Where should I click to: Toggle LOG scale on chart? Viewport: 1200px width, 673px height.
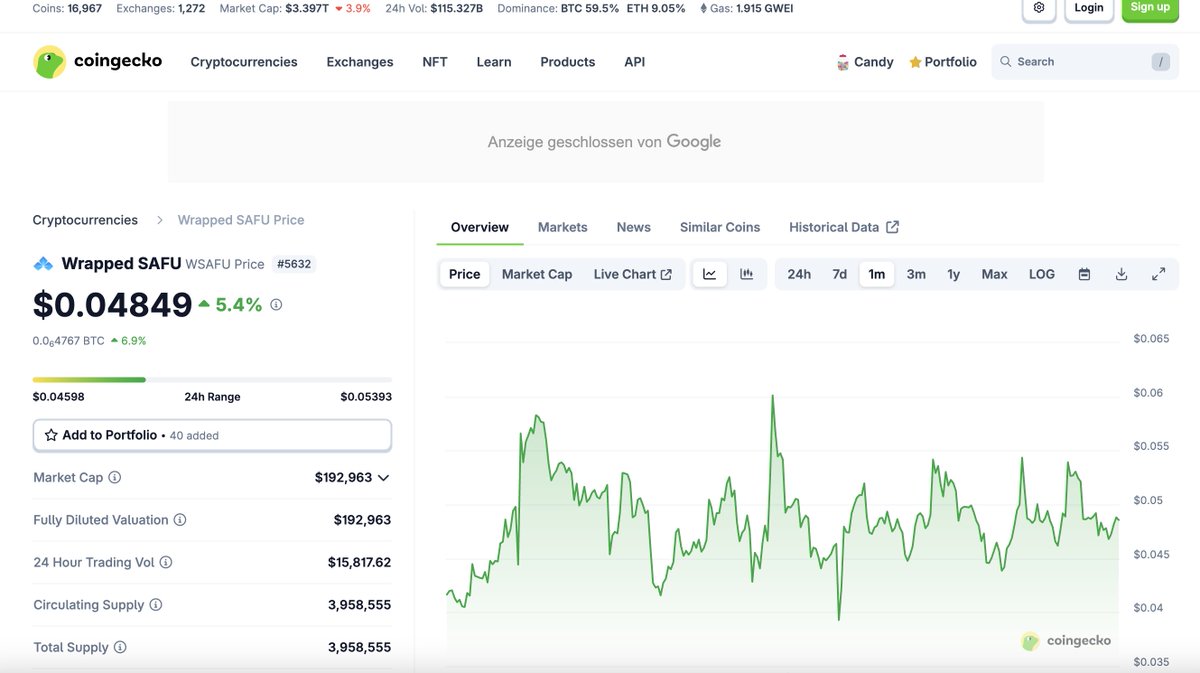(1042, 274)
